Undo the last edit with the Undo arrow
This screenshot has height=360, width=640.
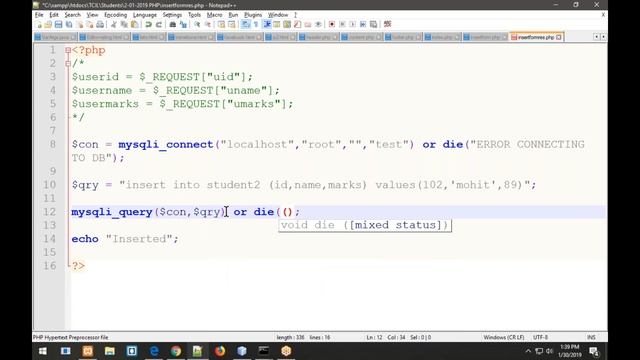tap(148, 24)
